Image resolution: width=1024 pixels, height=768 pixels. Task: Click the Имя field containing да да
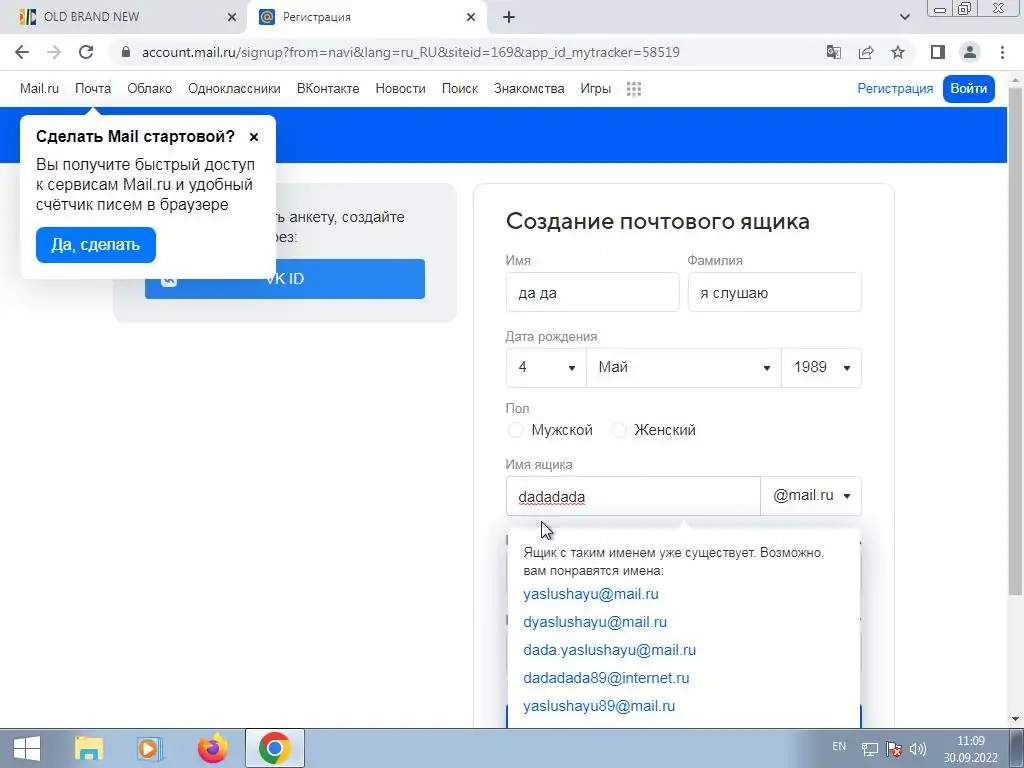(x=592, y=293)
